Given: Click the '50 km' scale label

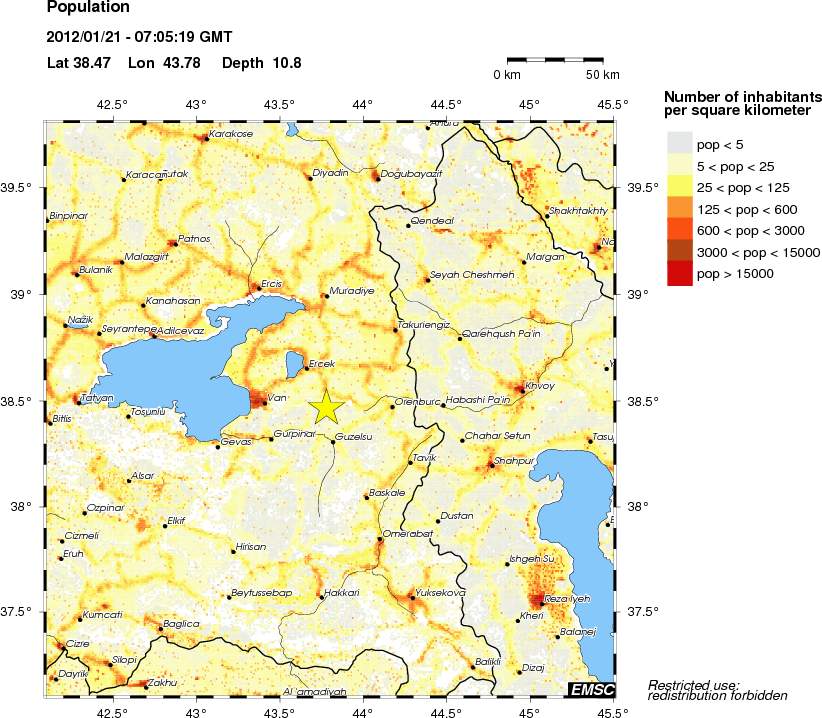Looking at the screenshot, I should (603, 74).
